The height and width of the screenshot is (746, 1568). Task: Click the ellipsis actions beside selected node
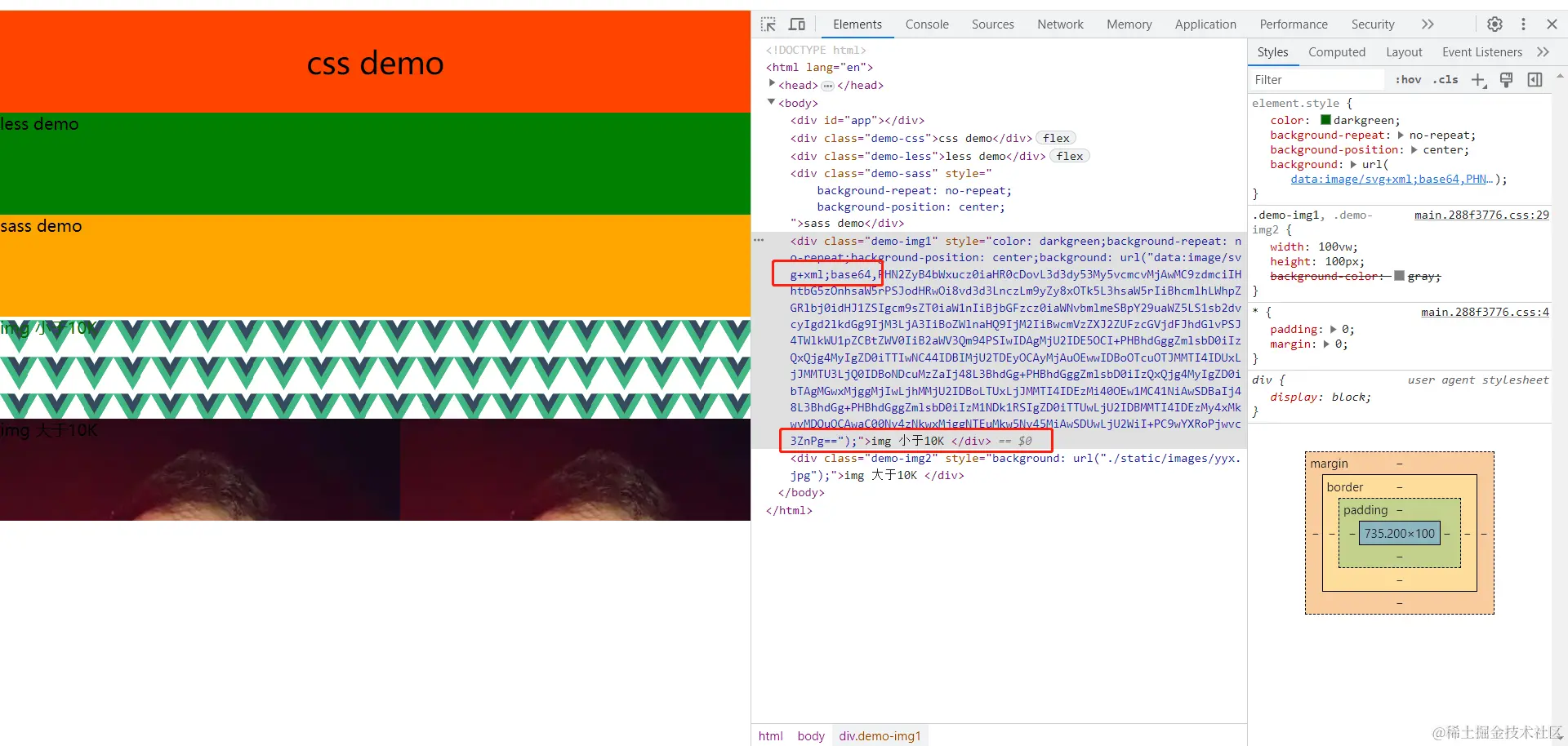759,240
